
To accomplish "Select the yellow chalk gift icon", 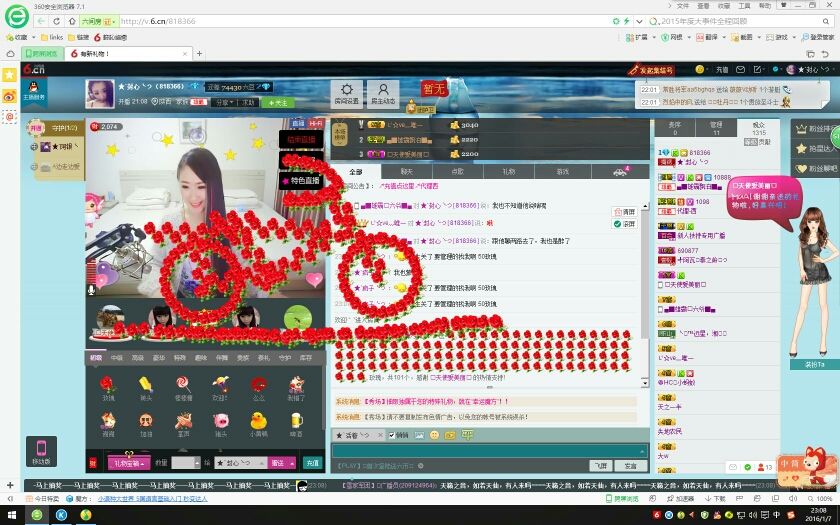I will [146, 385].
